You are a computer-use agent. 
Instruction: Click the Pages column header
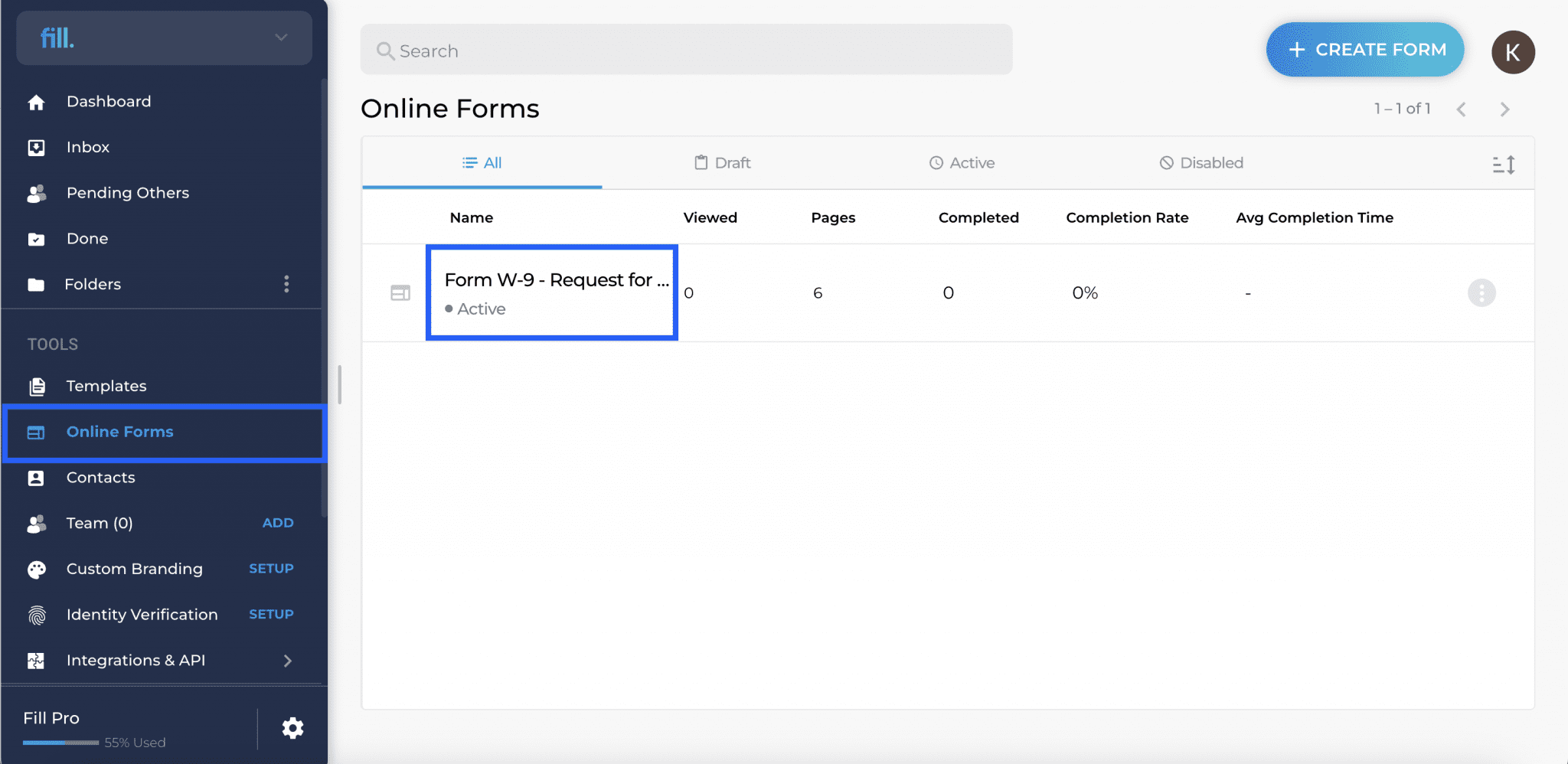coord(833,217)
